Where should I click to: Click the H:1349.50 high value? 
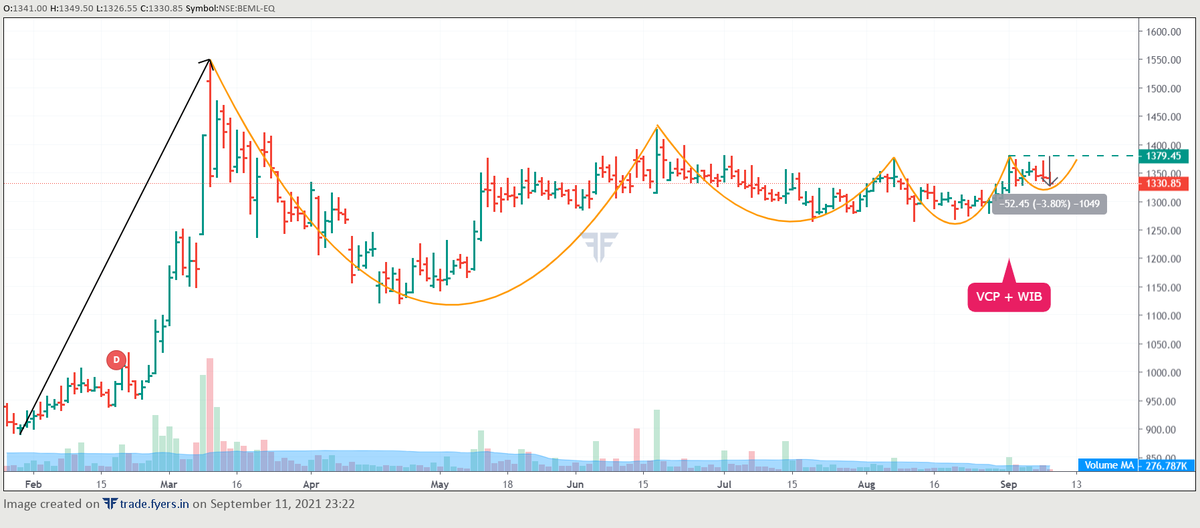tap(74, 8)
